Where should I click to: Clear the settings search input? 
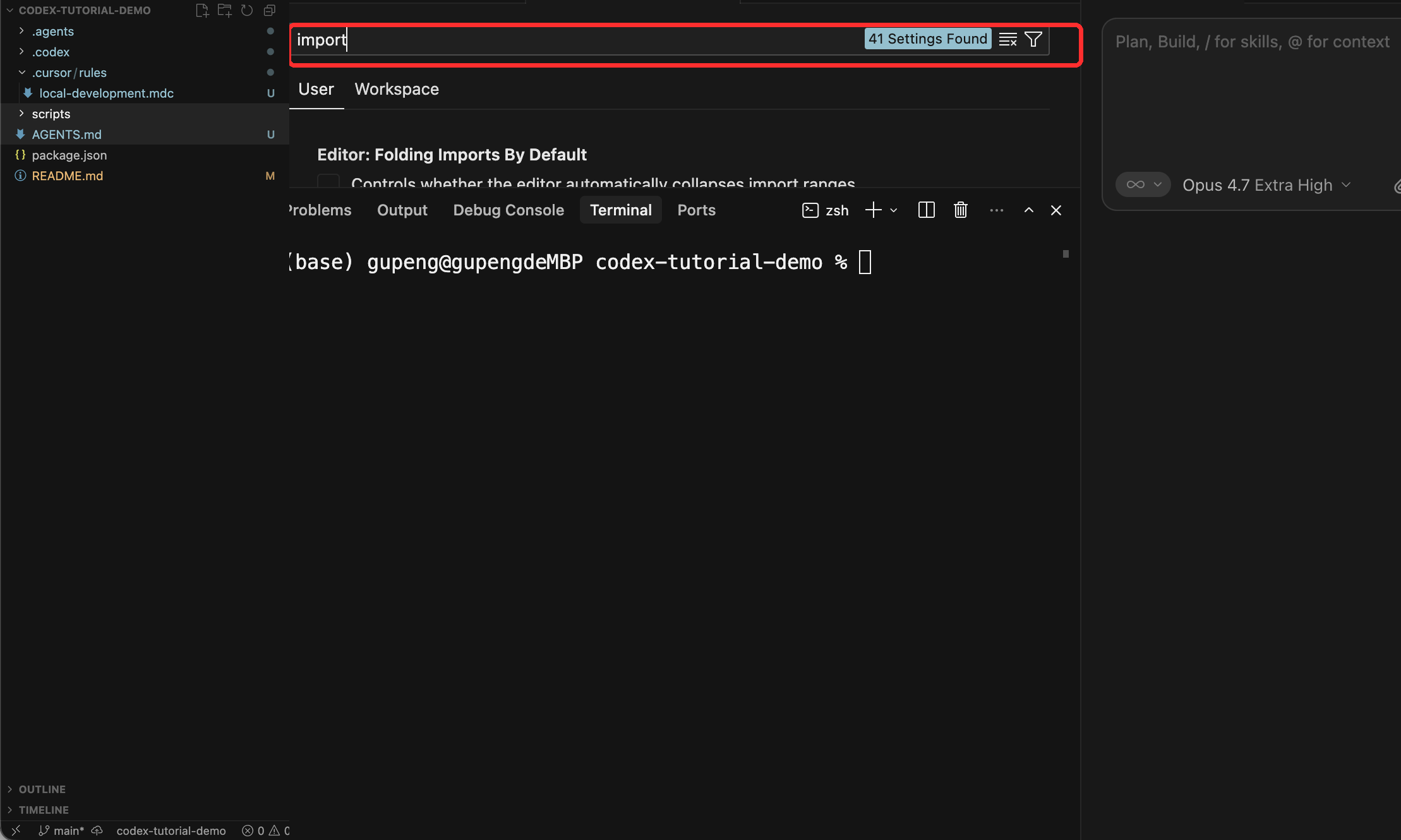tap(1008, 39)
